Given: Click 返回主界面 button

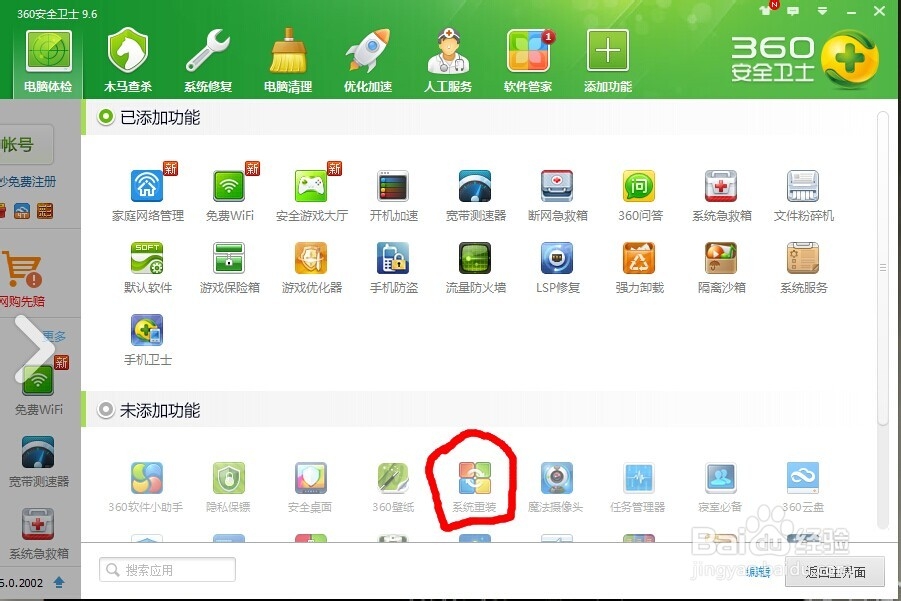Looking at the screenshot, I should click(x=834, y=572).
